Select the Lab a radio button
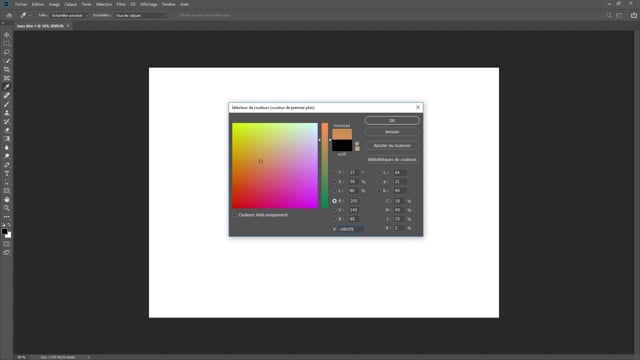The width and height of the screenshot is (640, 360). (x=379, y=182)
